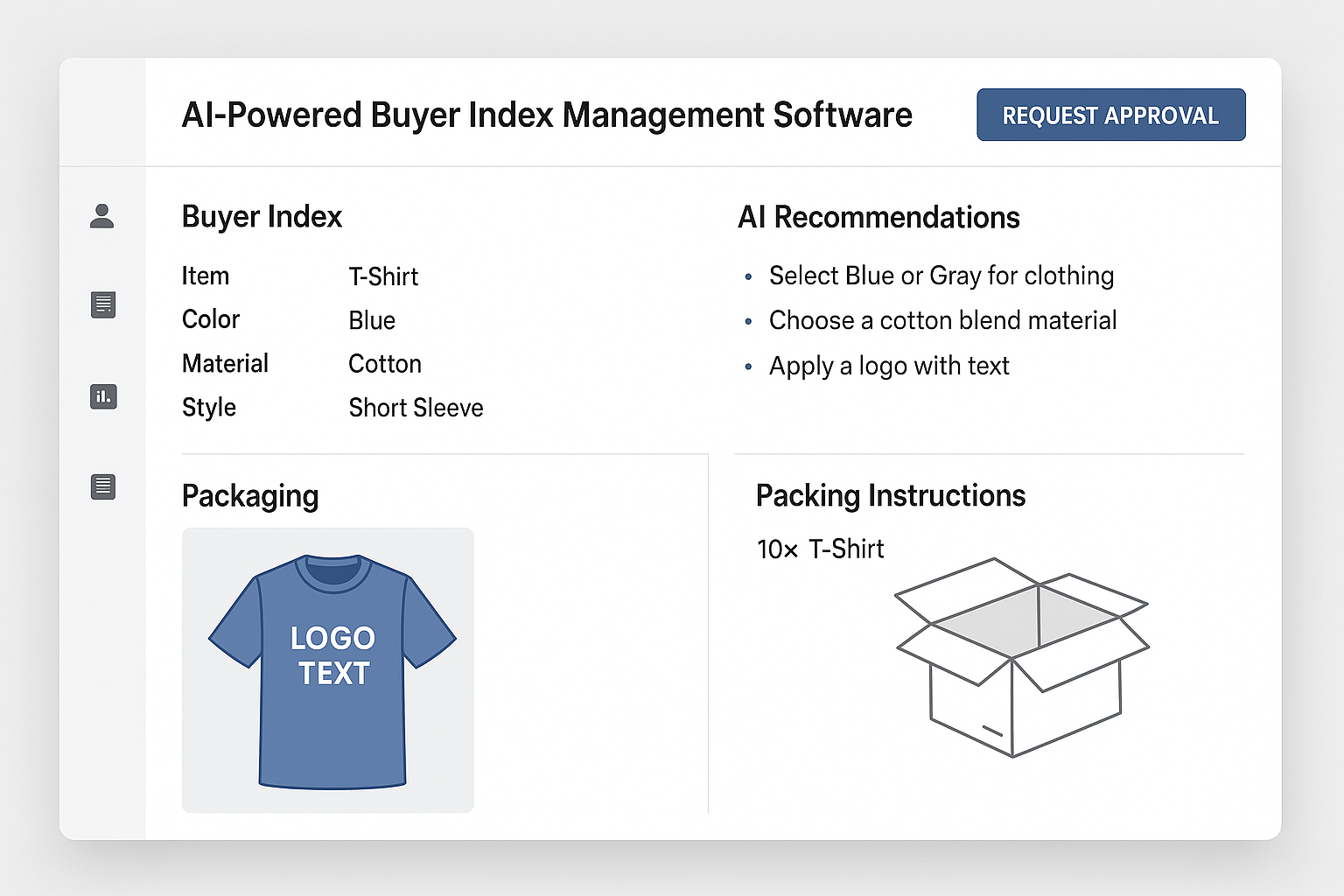Switch to the AI Recommendations section

878,217
